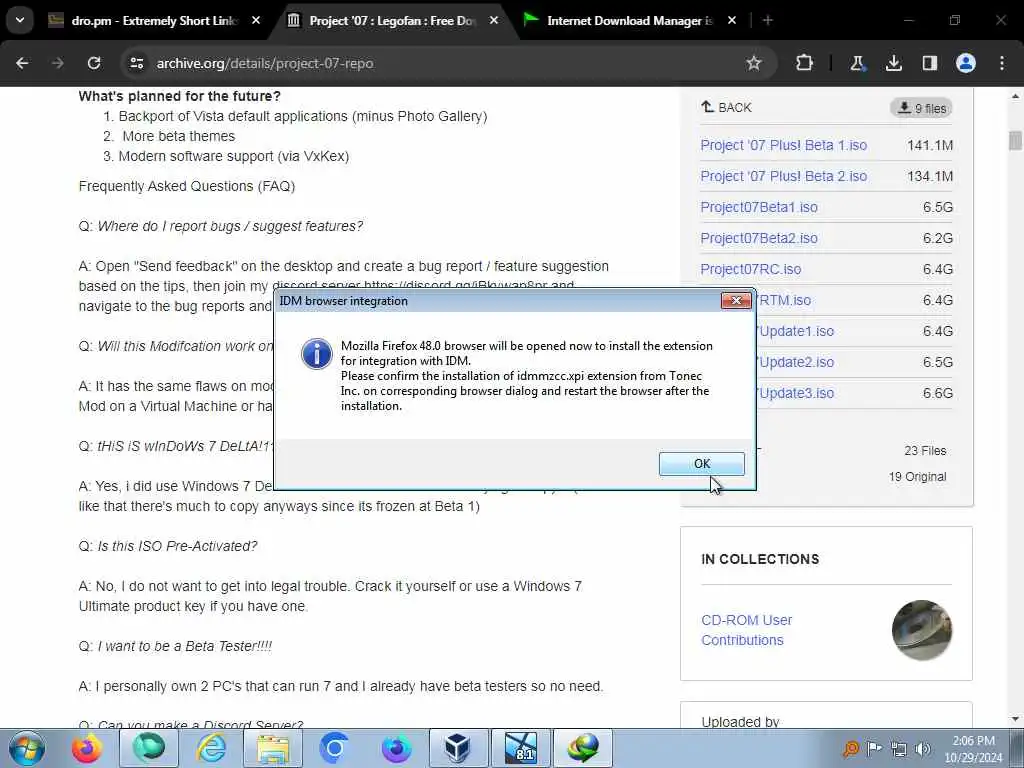Open the Windows Start menu
Image resolution: width=1024 pixels, height=768 pixels.
coord(27,748)
